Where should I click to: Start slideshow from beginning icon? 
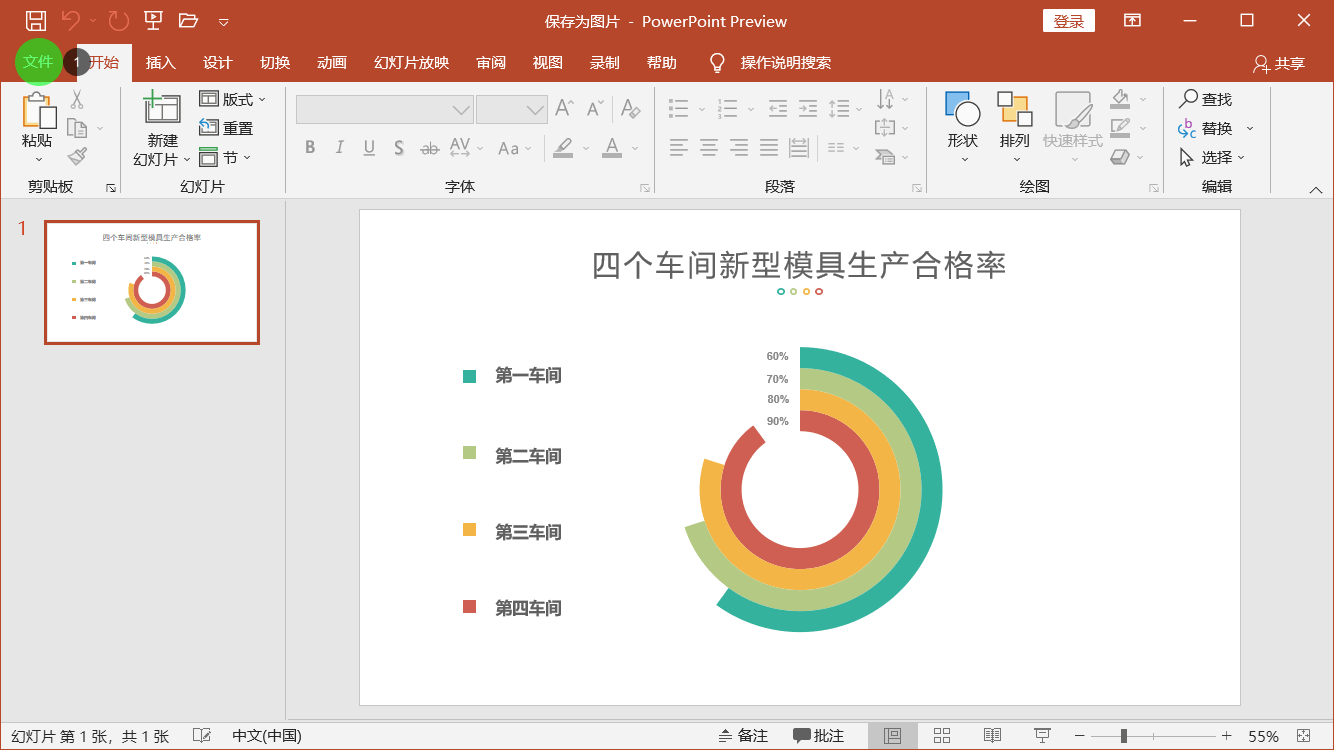(x=153, y=20)
